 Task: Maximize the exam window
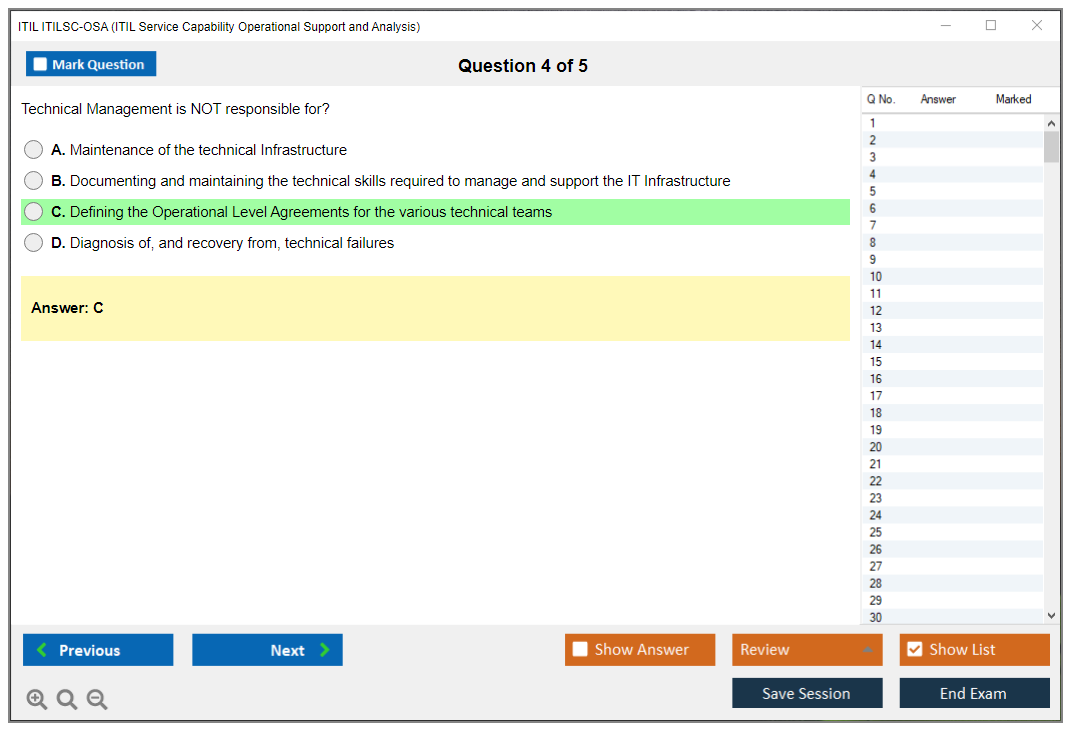pos(991,26)
